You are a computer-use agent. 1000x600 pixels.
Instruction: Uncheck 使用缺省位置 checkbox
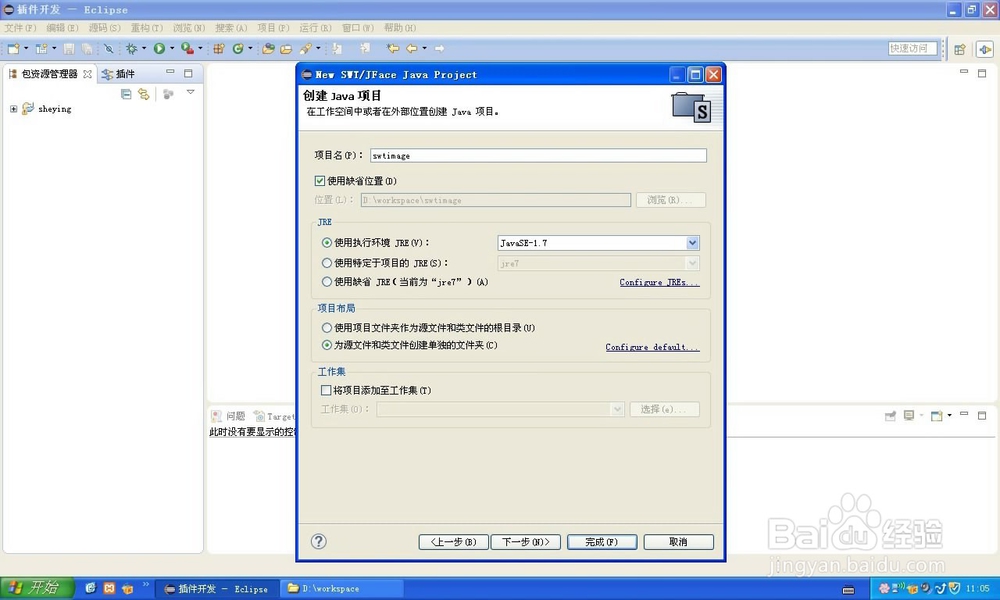click(320, 181)
